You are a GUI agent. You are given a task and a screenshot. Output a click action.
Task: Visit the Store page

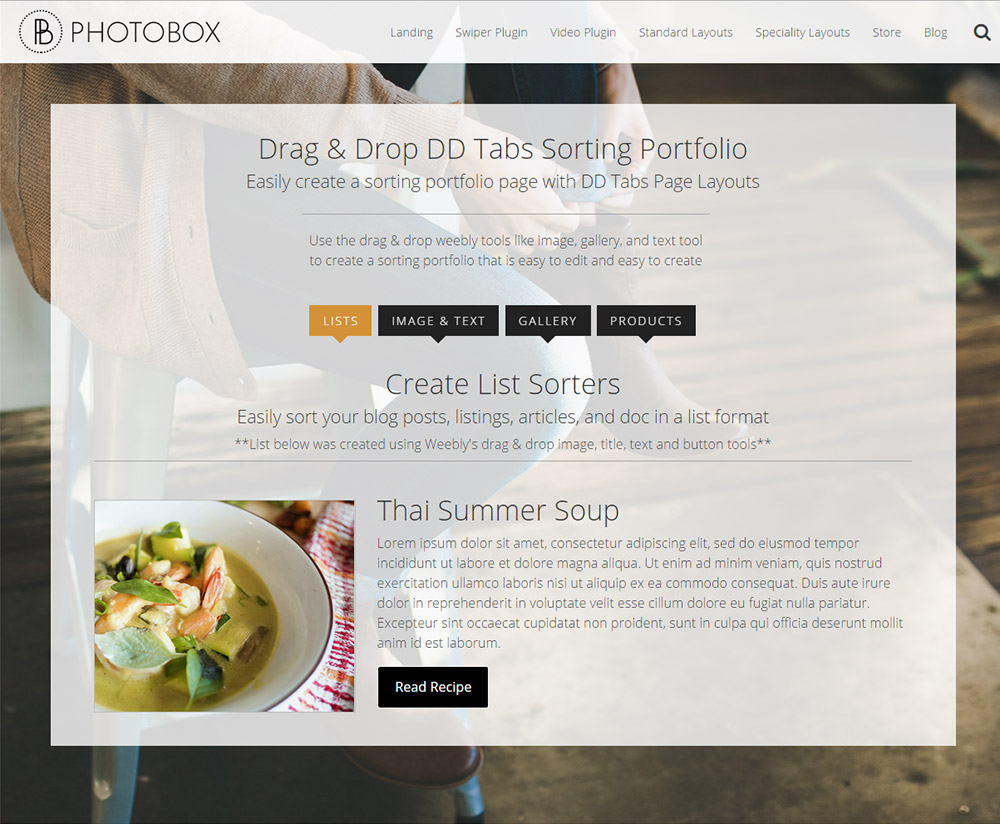pos(886,32)
